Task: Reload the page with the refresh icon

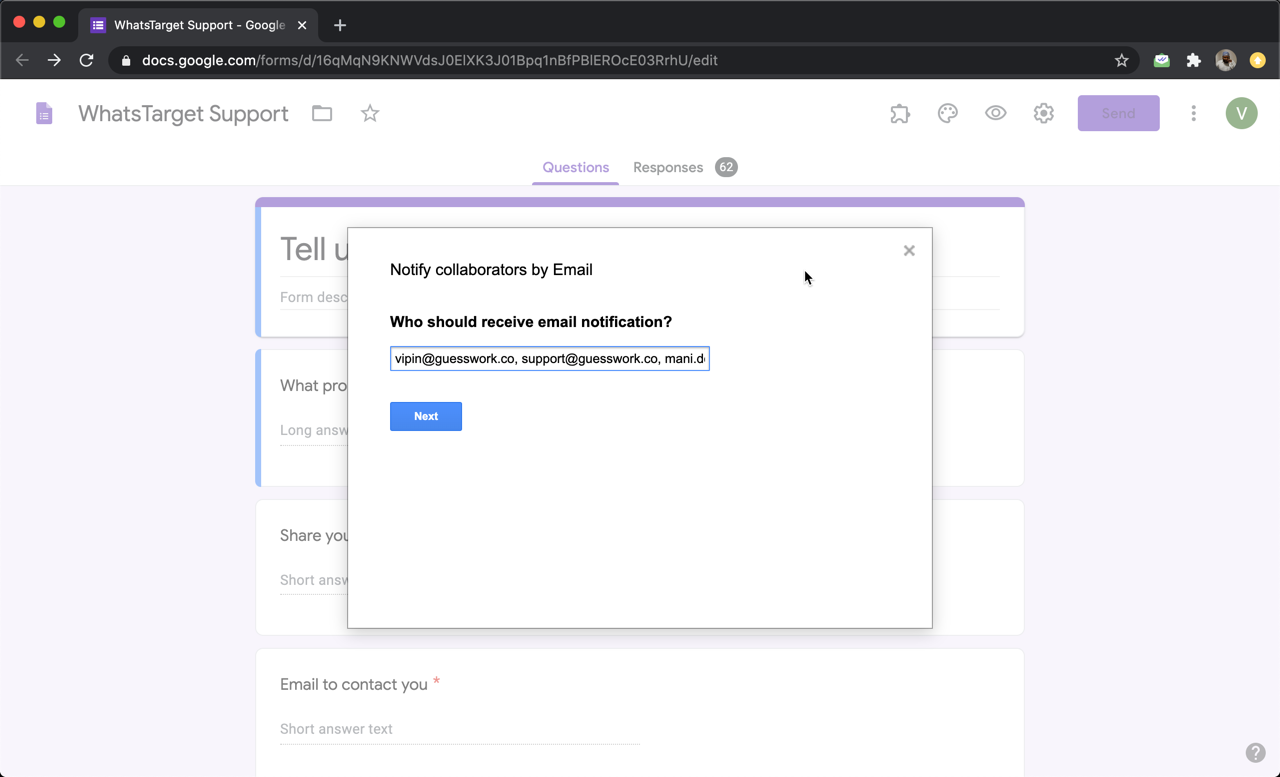Action: (x=86, y=60)
